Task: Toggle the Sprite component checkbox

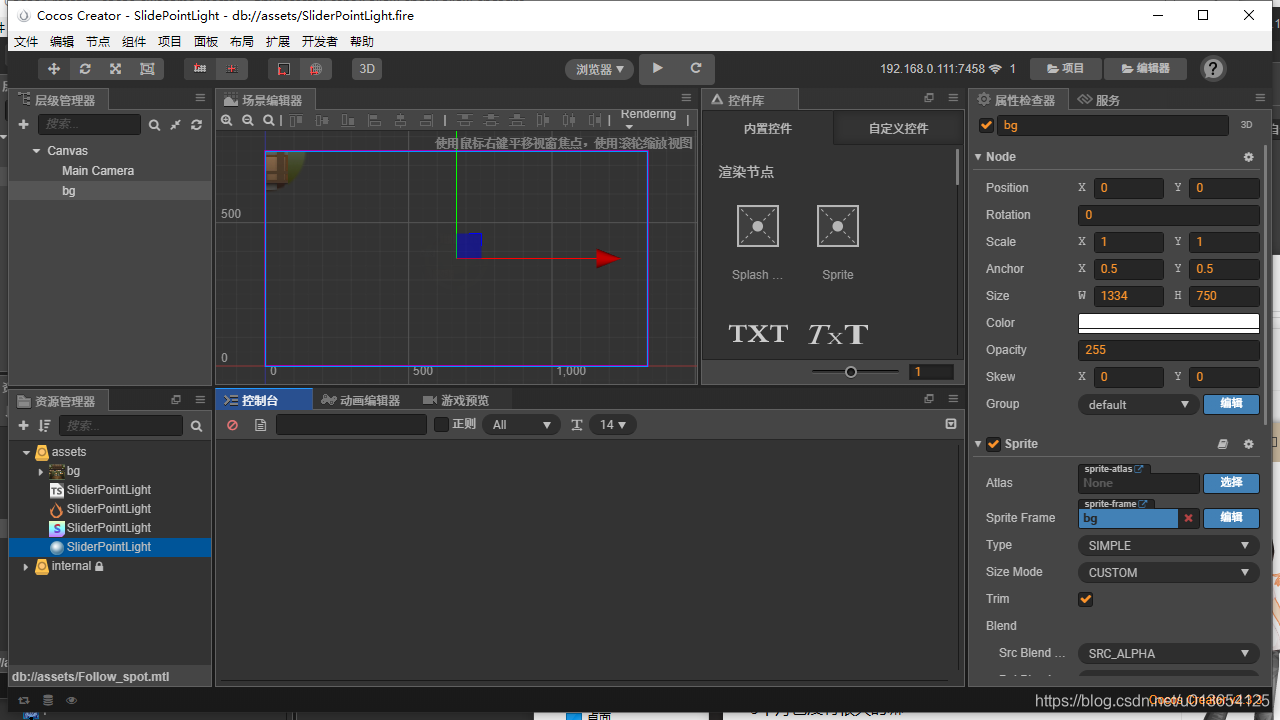Action: point(993,444)
